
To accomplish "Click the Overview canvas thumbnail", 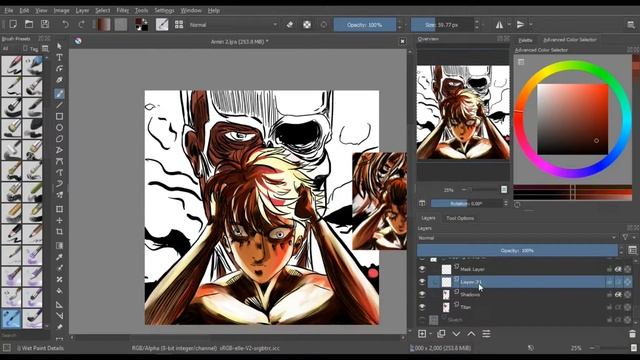I will (x=463, y=112).
